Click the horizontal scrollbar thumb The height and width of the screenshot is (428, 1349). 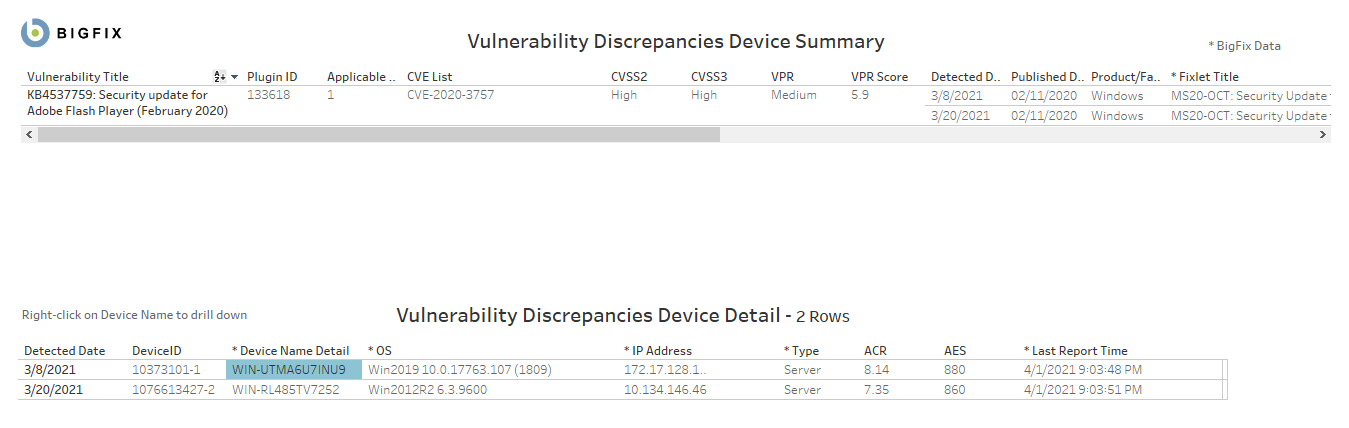(378, 134)
